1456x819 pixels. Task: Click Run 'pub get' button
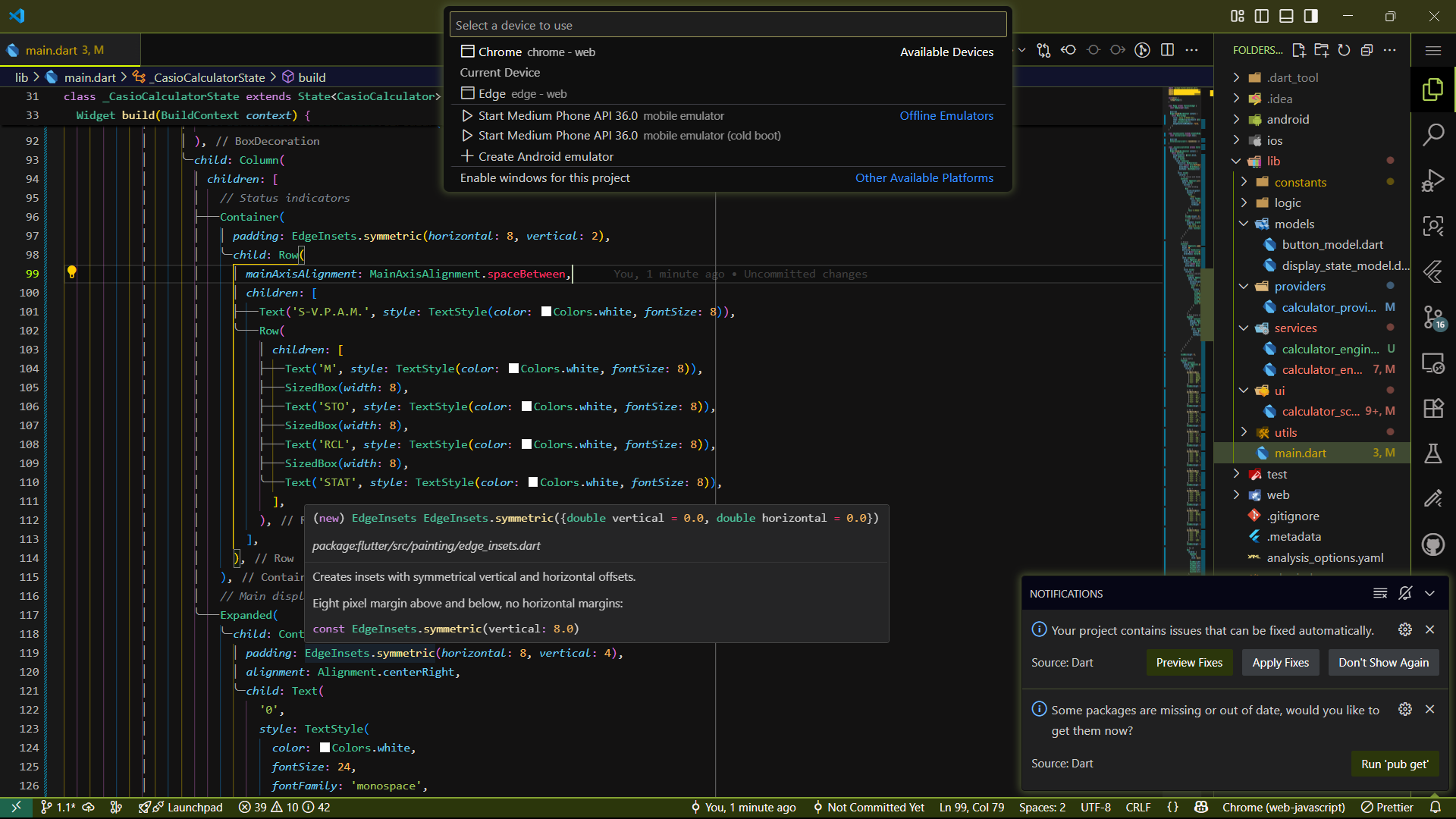click(1394, 764)
